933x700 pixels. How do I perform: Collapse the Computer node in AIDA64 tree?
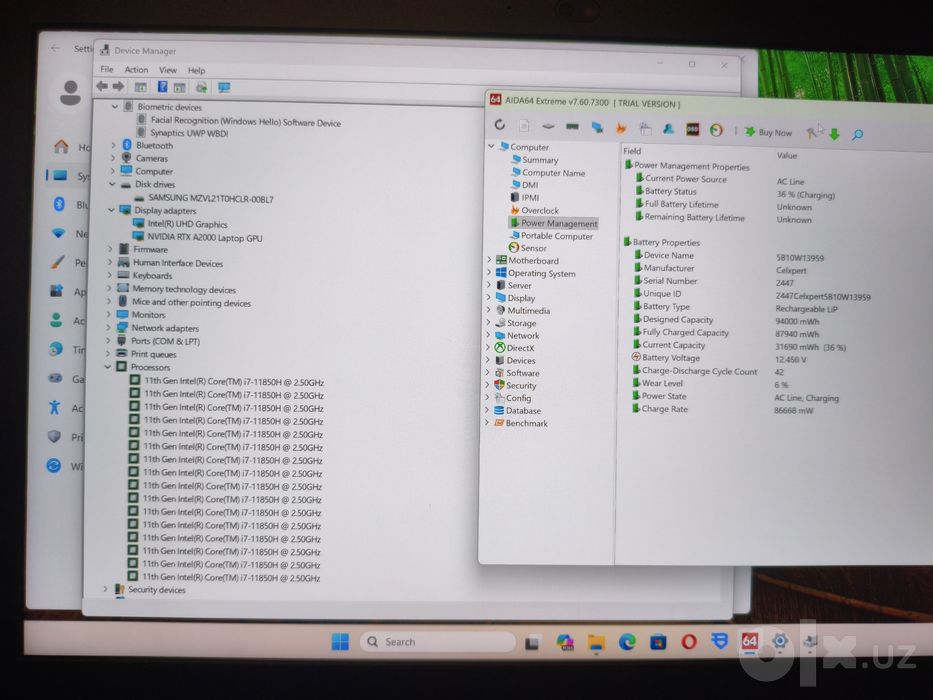click(491, 146)
